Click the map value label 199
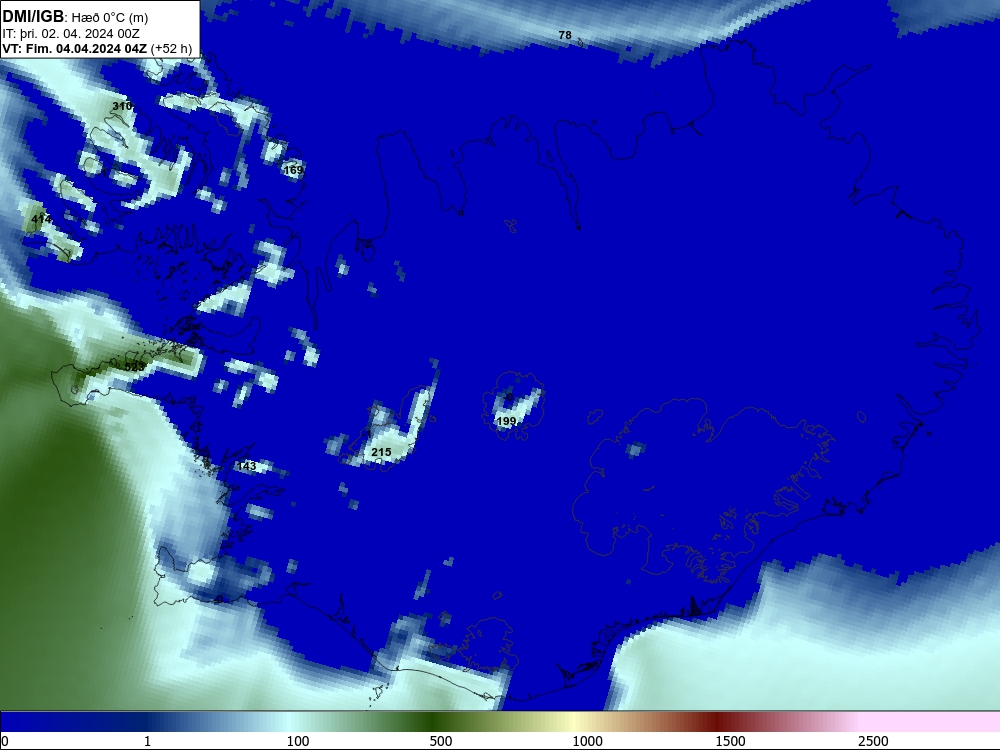 506,421
